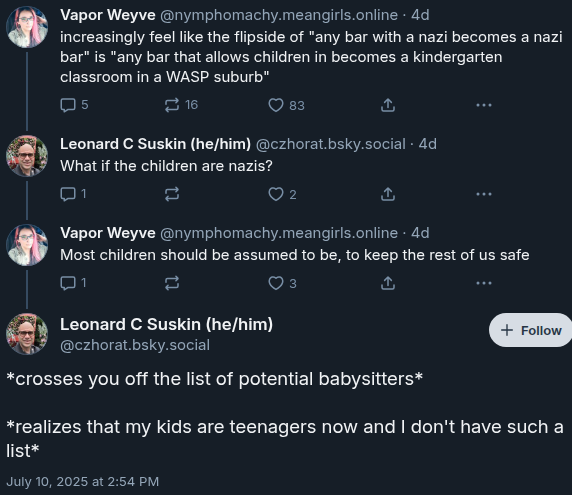Image resolution: width=572 pixels, height=495 pixels.
Task: Share the 'children are nazis' post
Action: [x=388, y=194]
